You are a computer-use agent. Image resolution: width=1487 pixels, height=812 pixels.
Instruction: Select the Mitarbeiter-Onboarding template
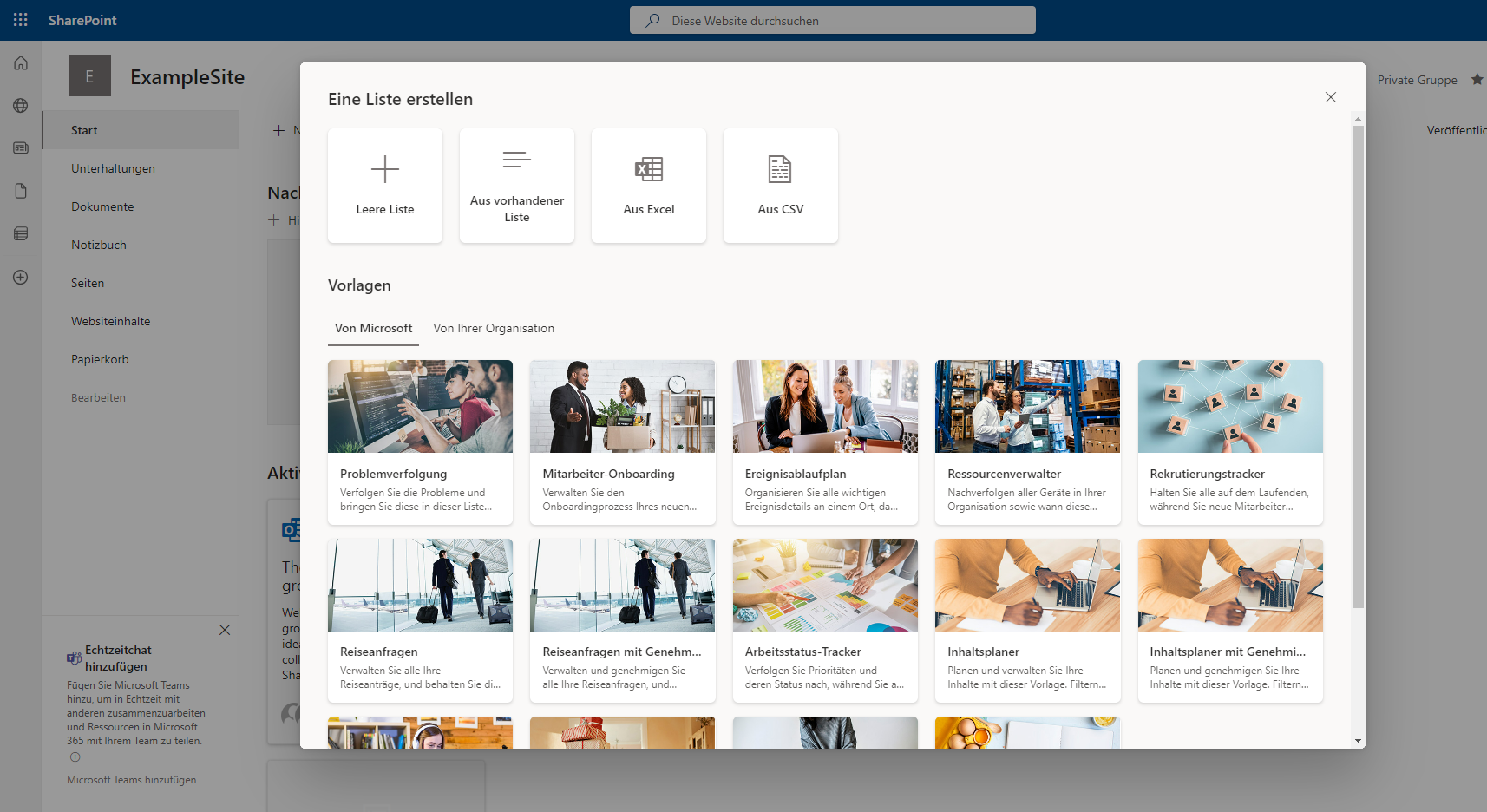tap(623, 442)
